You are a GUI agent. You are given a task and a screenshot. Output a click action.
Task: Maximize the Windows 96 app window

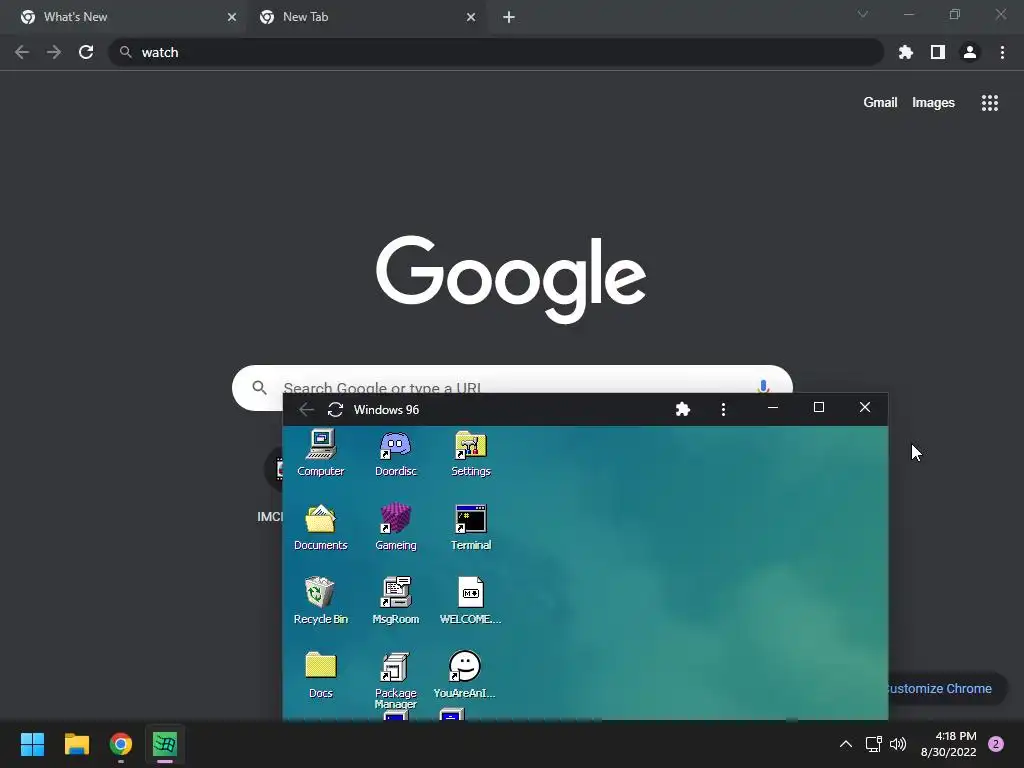pos(819,408)
